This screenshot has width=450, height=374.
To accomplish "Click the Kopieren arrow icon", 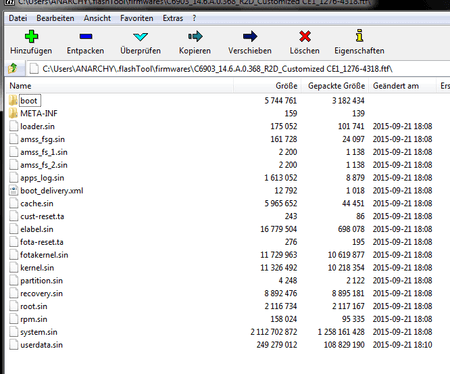I will [x=195, y=36].
